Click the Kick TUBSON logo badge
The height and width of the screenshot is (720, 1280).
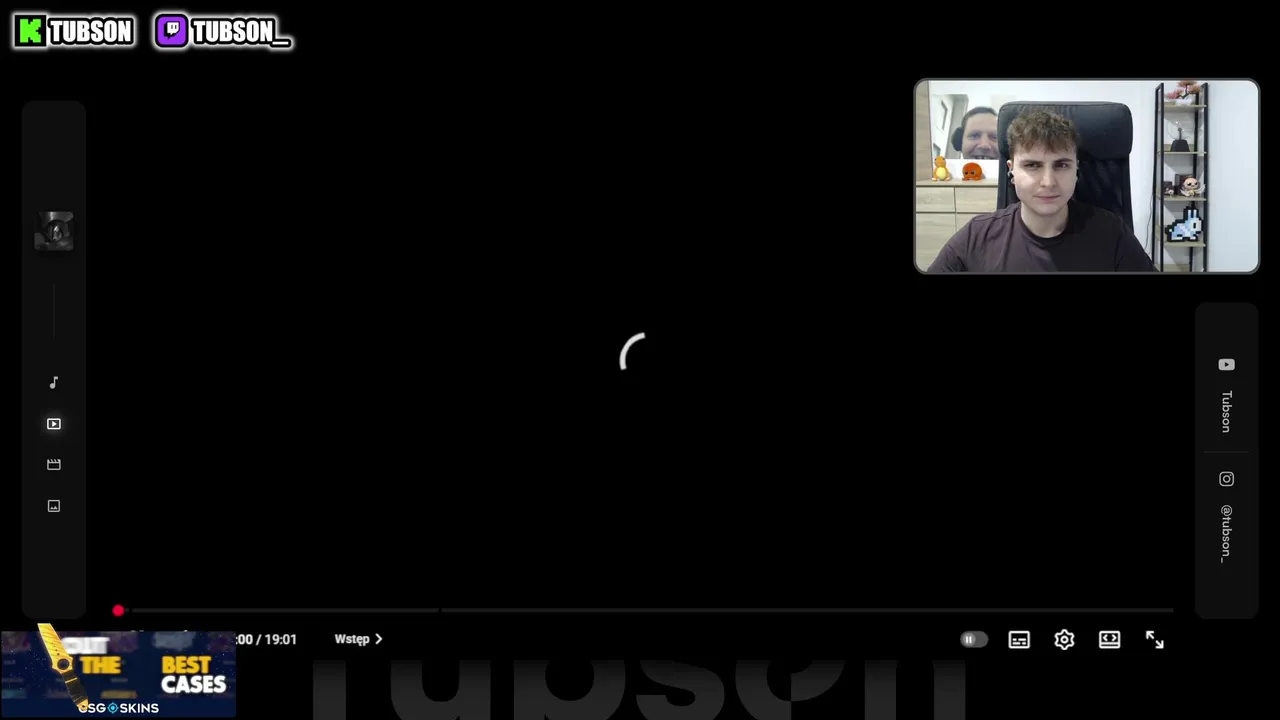[74, 31]
